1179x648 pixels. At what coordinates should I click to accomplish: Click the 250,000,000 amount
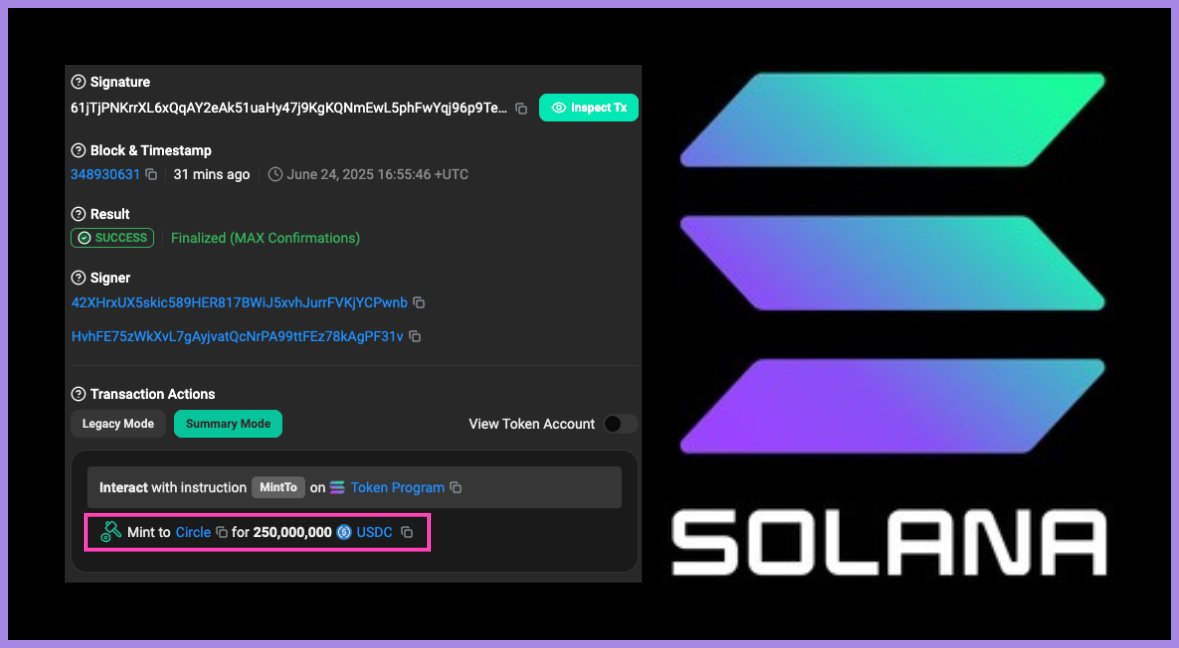pyautogui.click(x=292, y=532)
